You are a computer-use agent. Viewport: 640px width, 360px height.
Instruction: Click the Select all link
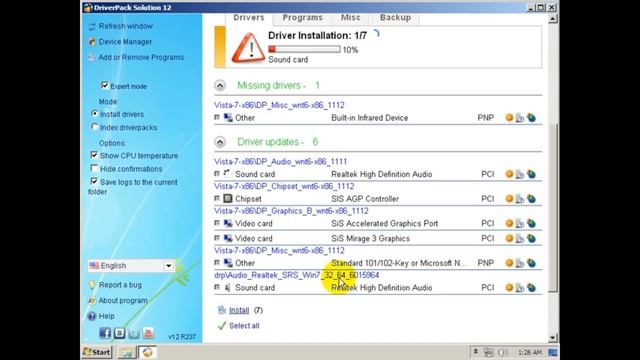point(244,326)
